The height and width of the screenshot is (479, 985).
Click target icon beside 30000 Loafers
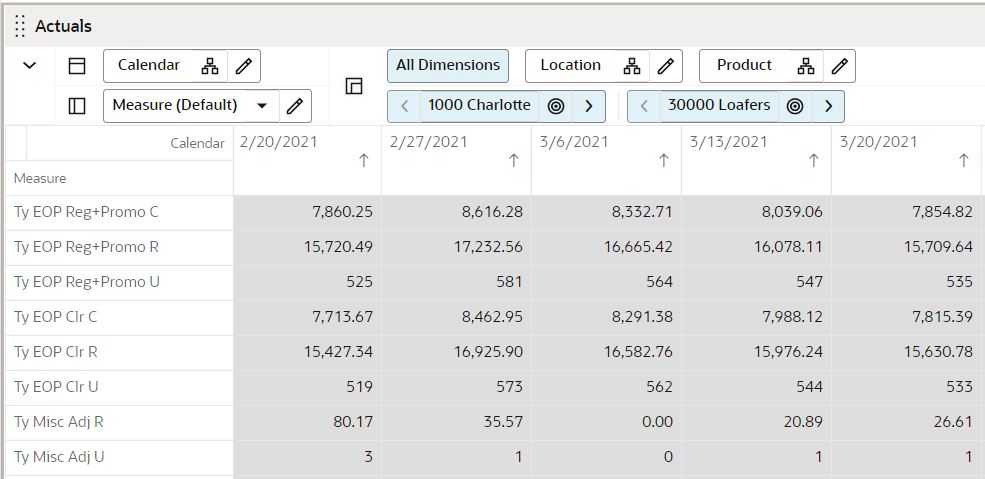795,106
